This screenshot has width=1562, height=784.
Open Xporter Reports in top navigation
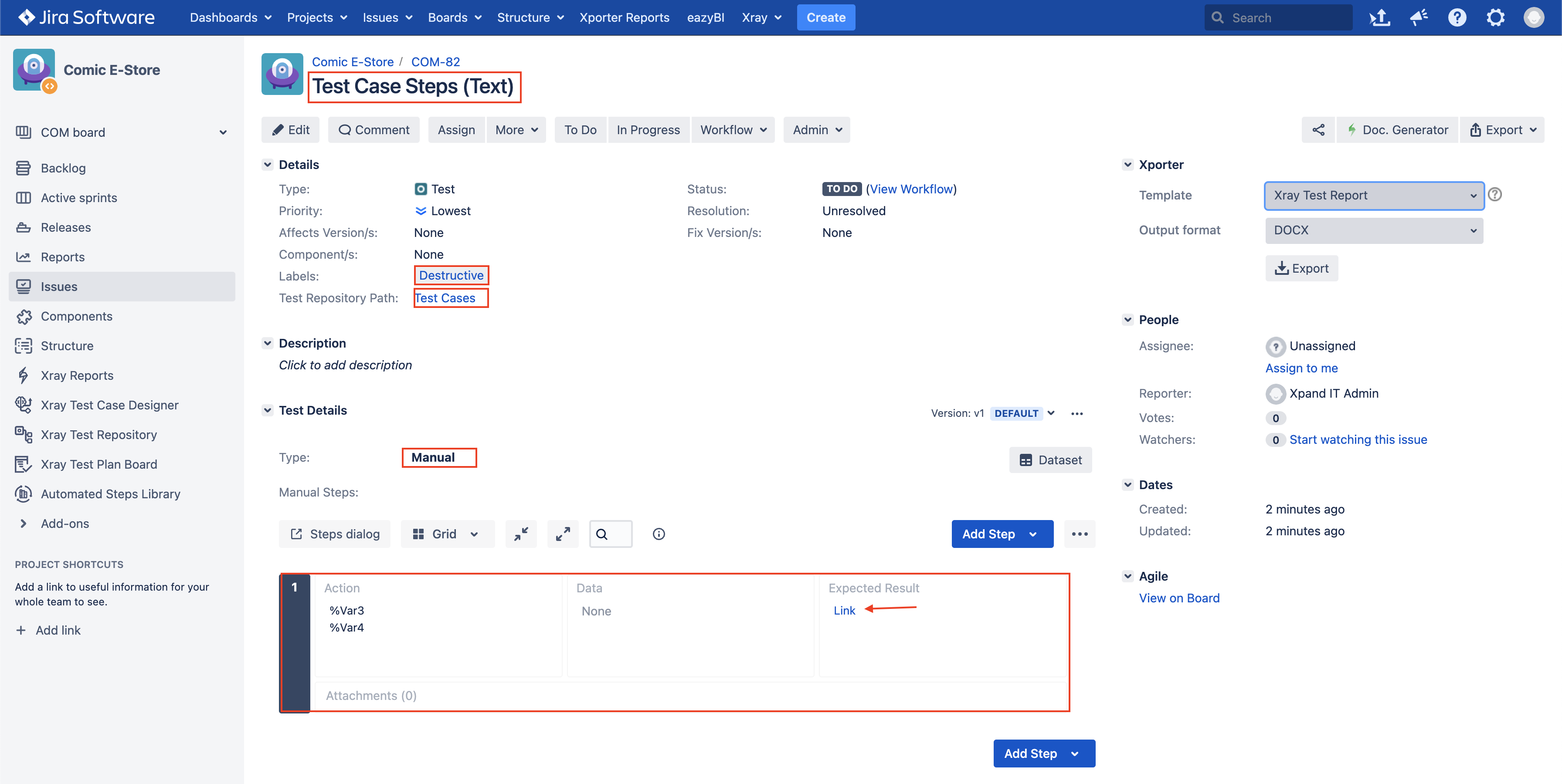click(624, 17)
